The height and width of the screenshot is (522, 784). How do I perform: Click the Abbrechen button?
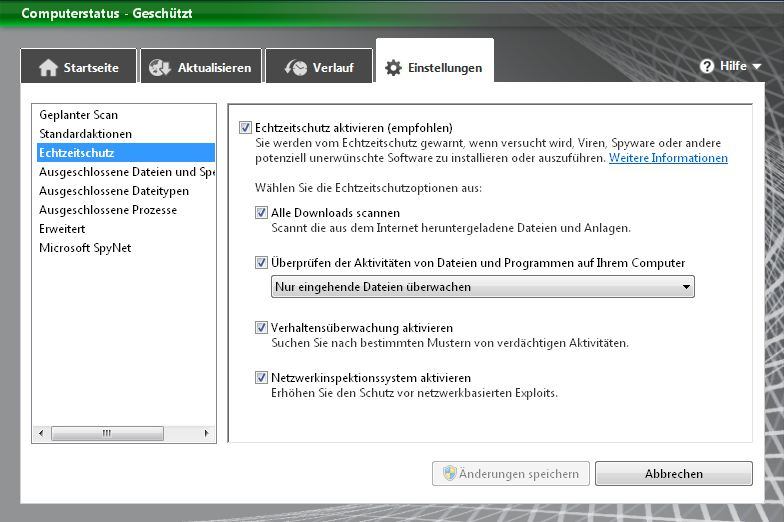click(674, 474)
